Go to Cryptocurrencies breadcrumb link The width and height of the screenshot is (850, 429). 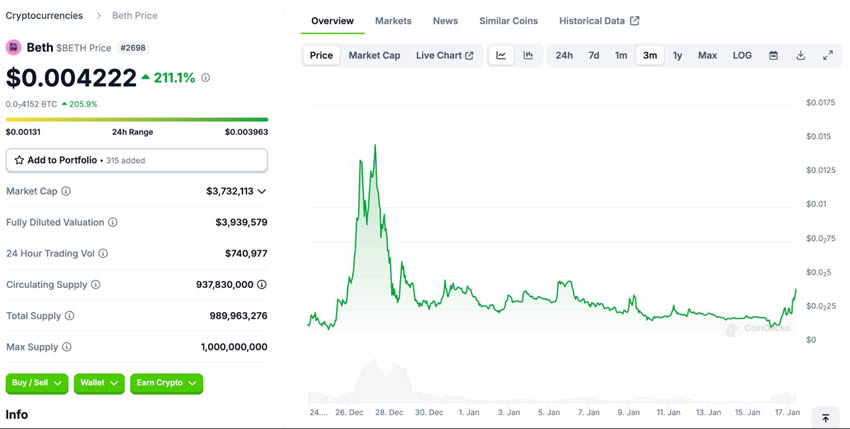(x=43, y=16)
